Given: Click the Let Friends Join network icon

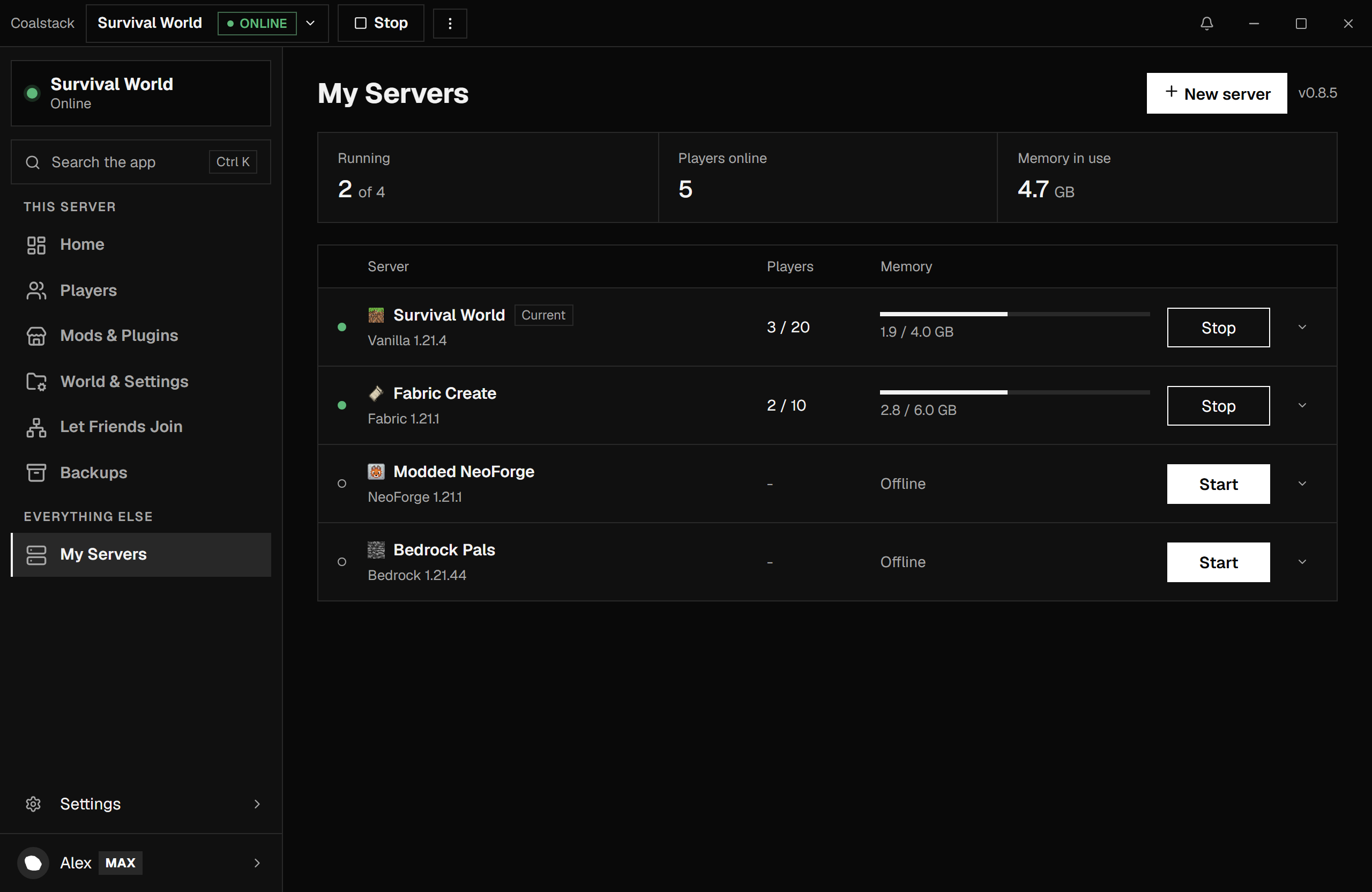Looking at the screenshot, I should (36, 427).
